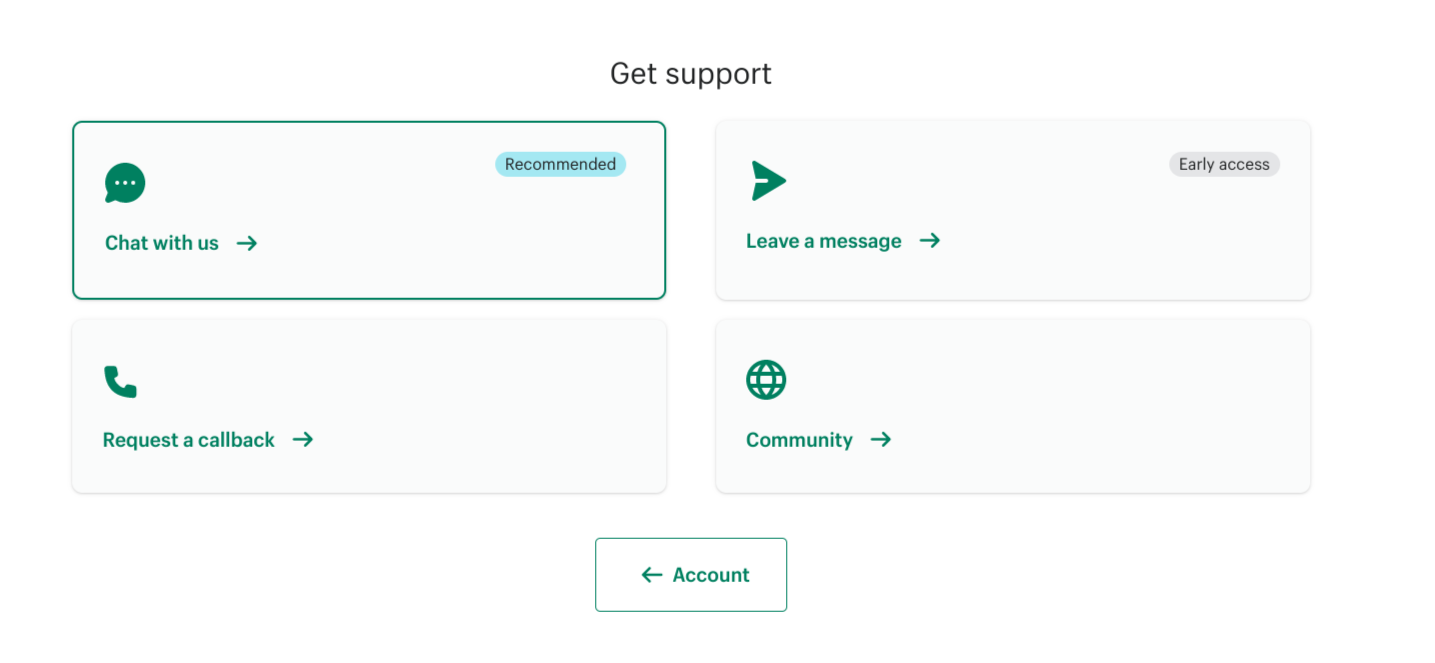The height and width of the screenshot is (663, 1435).
Task: Click the paper plane send icon
Action: click(x=768, y=181)
